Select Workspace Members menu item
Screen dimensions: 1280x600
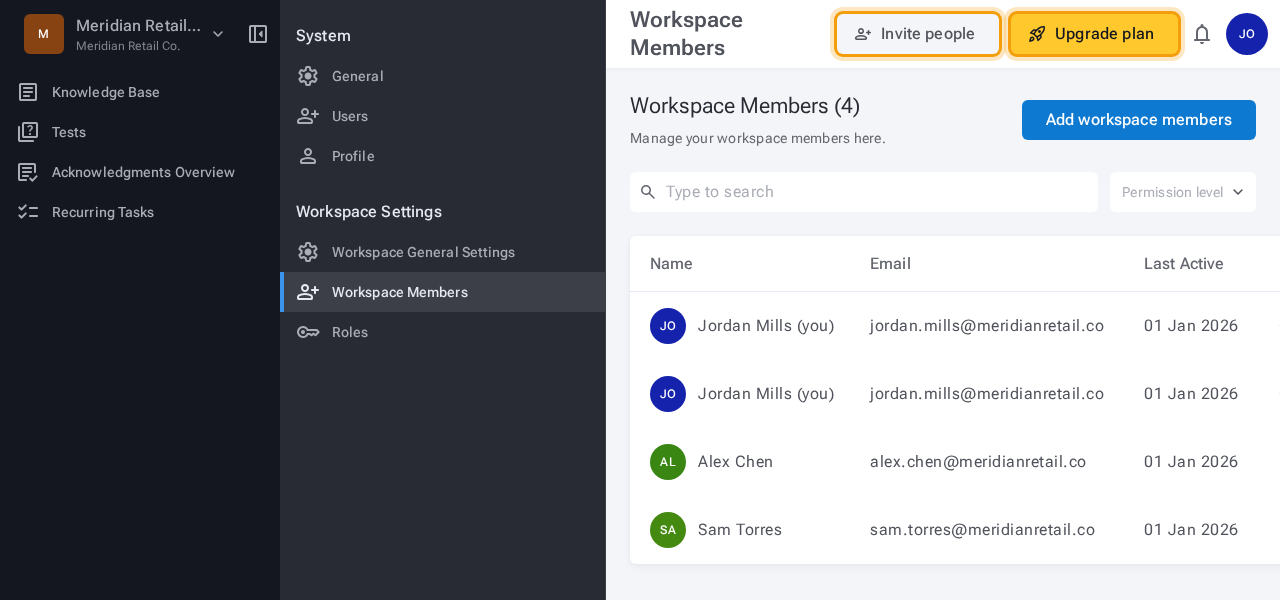442,292
